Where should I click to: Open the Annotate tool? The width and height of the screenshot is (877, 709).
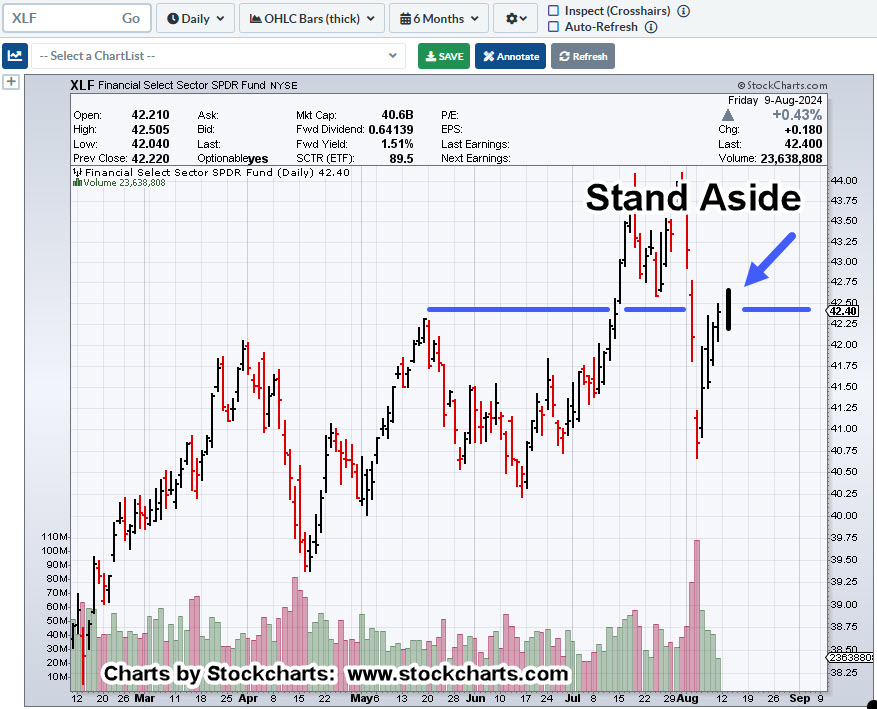[510, 56]
